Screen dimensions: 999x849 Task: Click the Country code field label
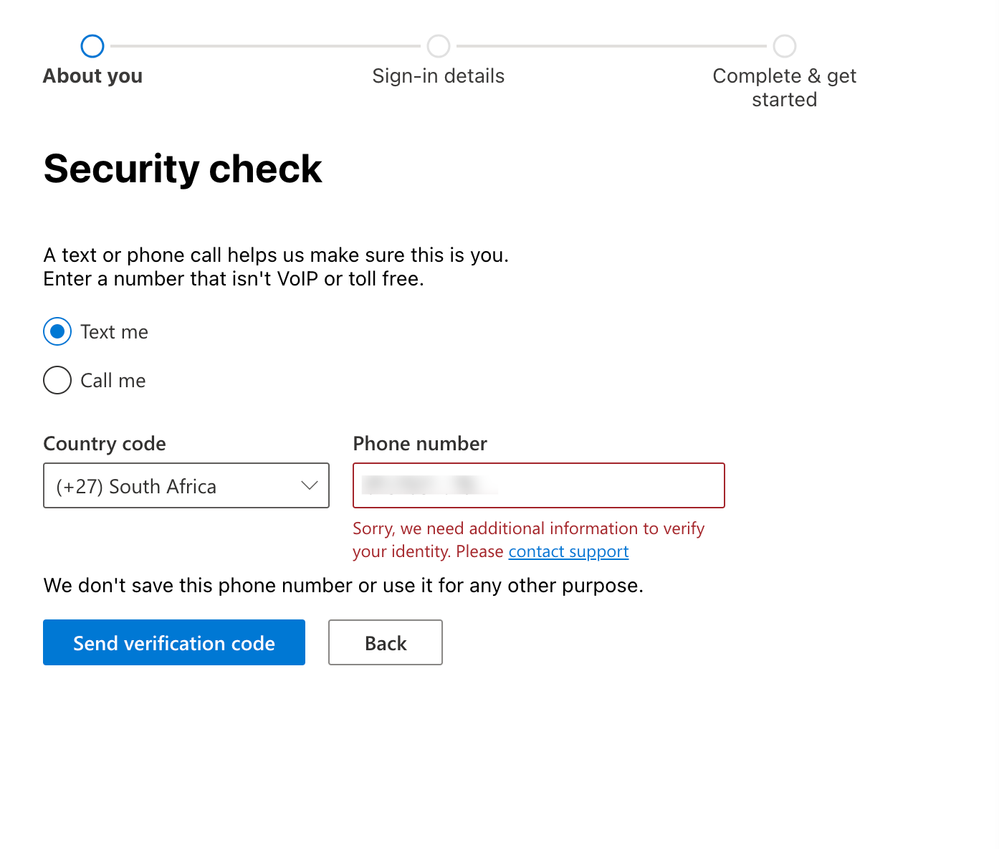coord(104,444)
